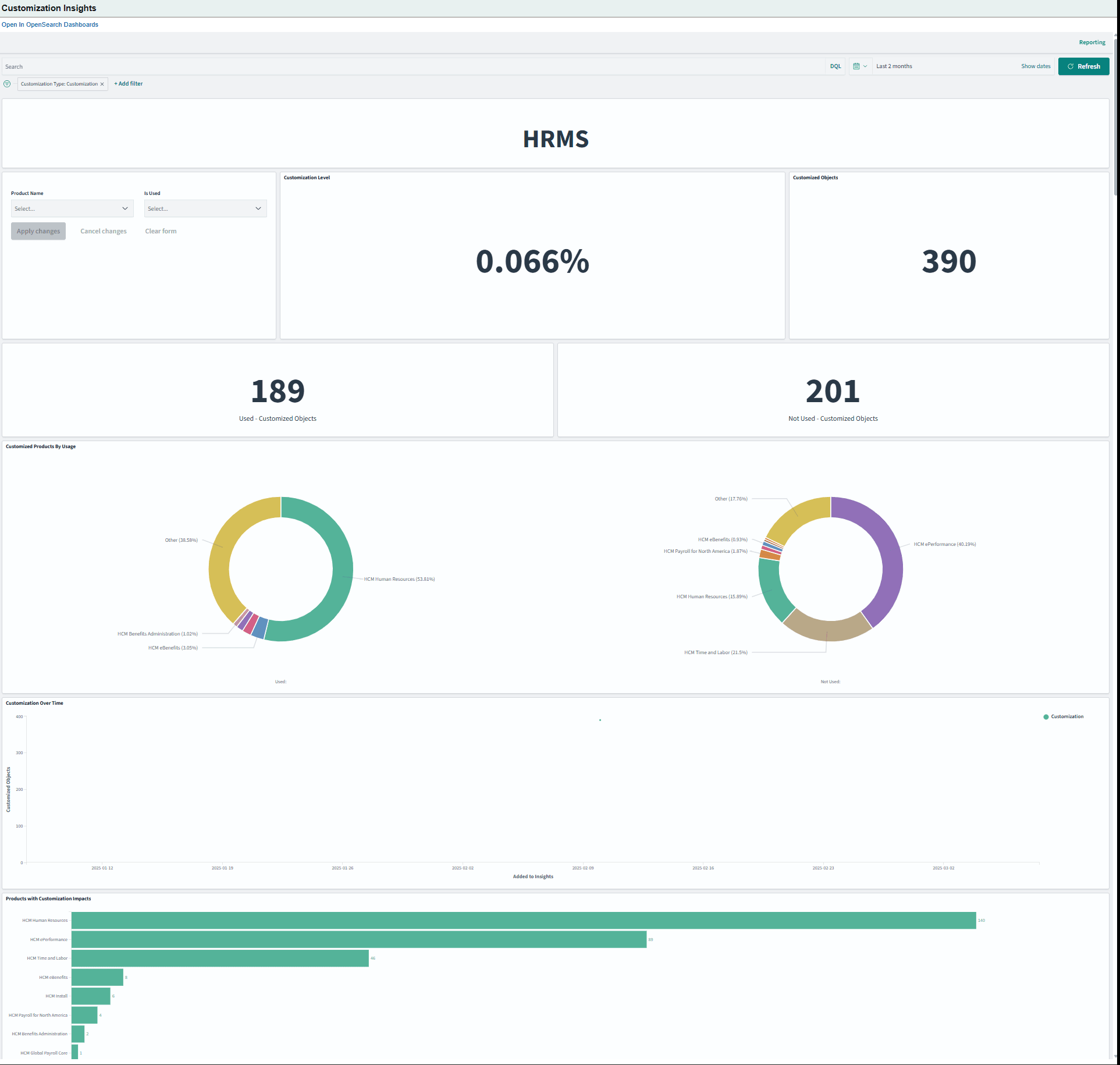Viewport: 1120px width, 1065px height.
Task: Open the Last 2 months date range selector
Action: 894,66
